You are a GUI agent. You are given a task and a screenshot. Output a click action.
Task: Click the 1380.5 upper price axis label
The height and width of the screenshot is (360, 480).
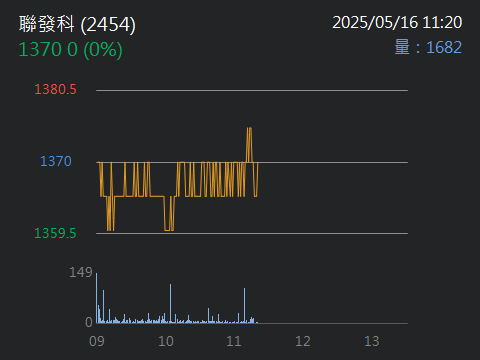point(55,89)
